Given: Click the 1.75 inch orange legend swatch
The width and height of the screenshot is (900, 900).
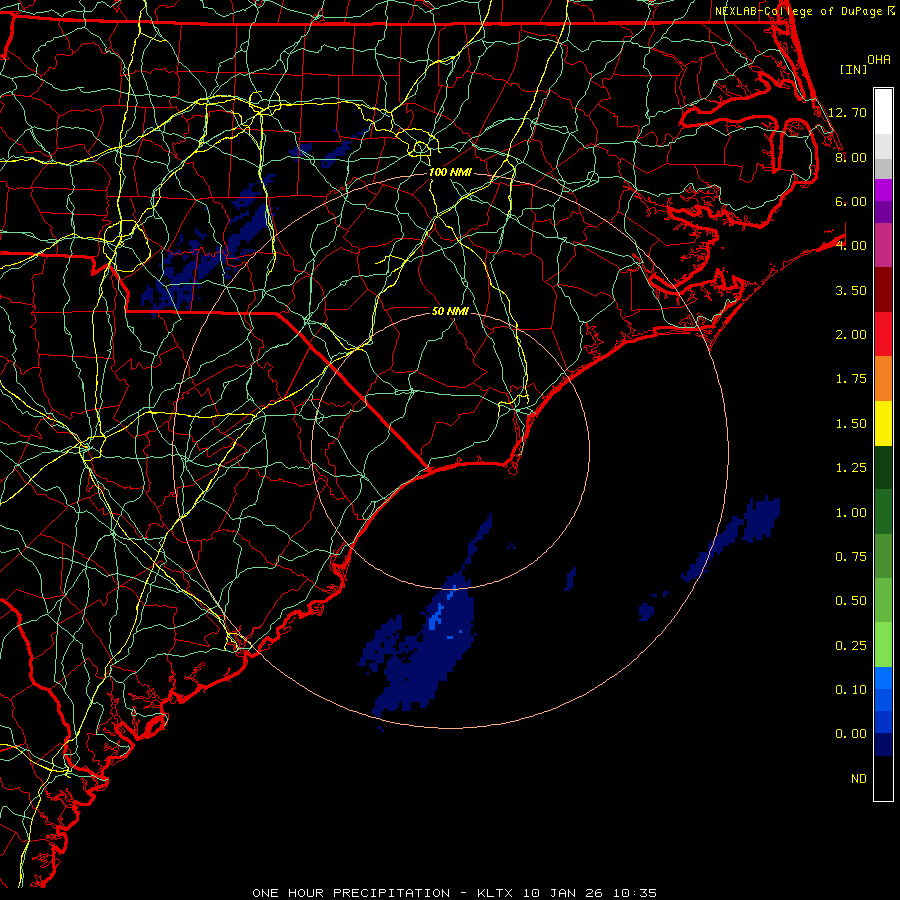Looking at the screenshot, I should tap(883, 379).
